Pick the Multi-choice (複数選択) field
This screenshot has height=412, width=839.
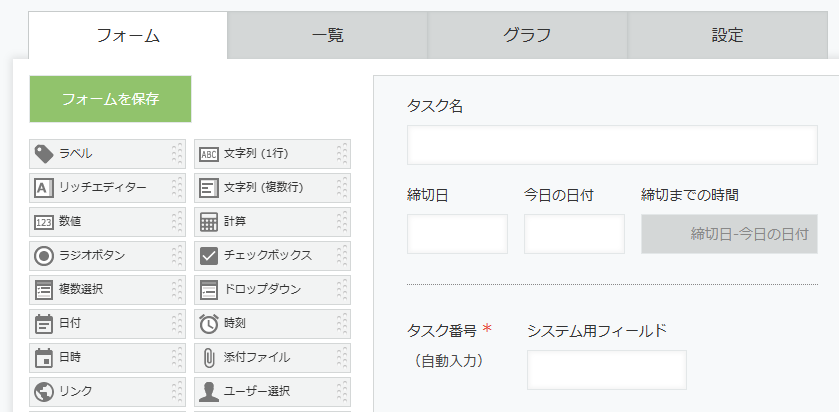tap(100, 290)
